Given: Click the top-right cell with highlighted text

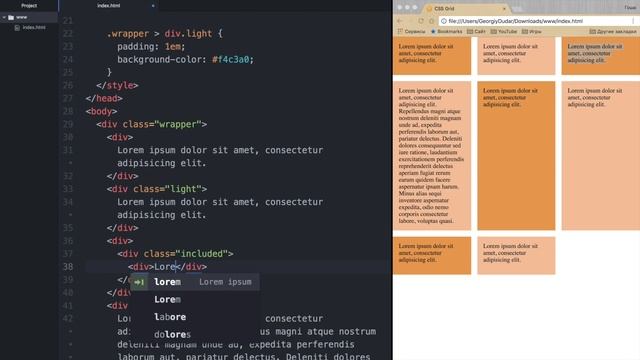Looking at the screenshot, I should point(601,56).
